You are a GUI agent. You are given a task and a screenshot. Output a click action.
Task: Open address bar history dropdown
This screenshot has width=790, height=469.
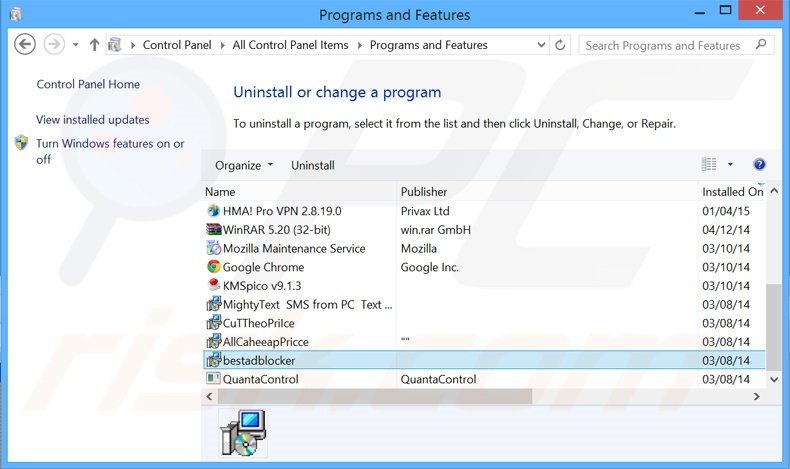(542, 45)
